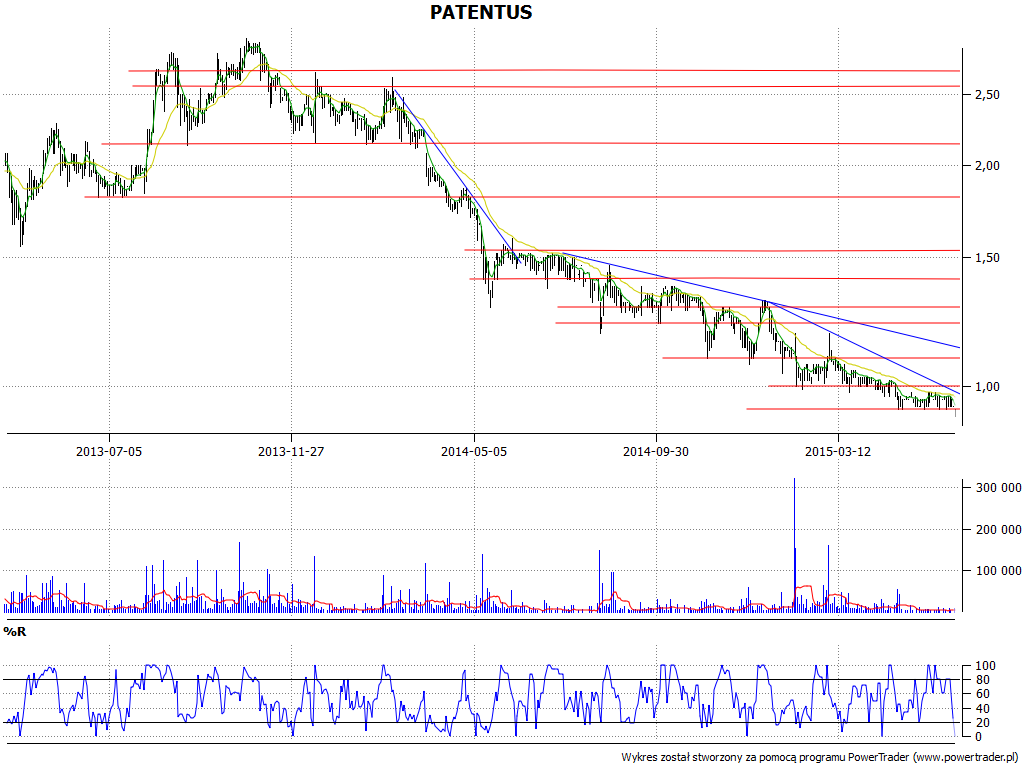Click the %R indicator label

pyautogui.click(x=15, y=632)
